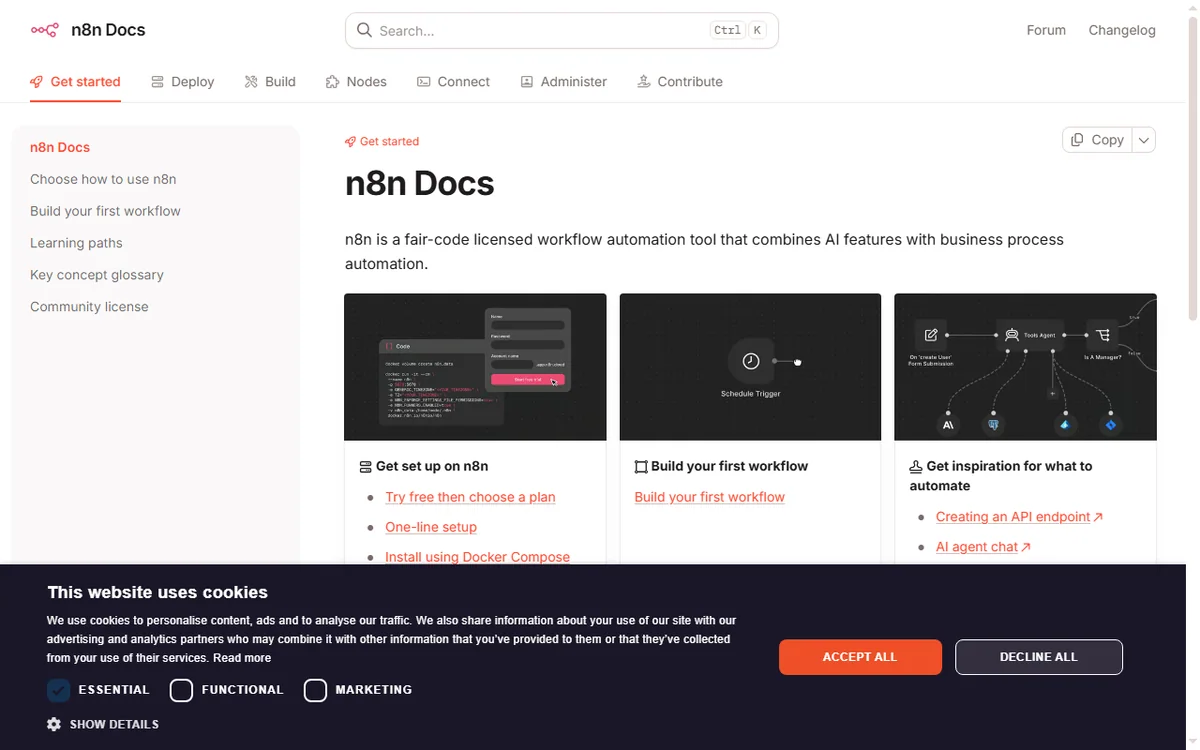
Task: Click the Deploy tab server icon
Action: 158,82
